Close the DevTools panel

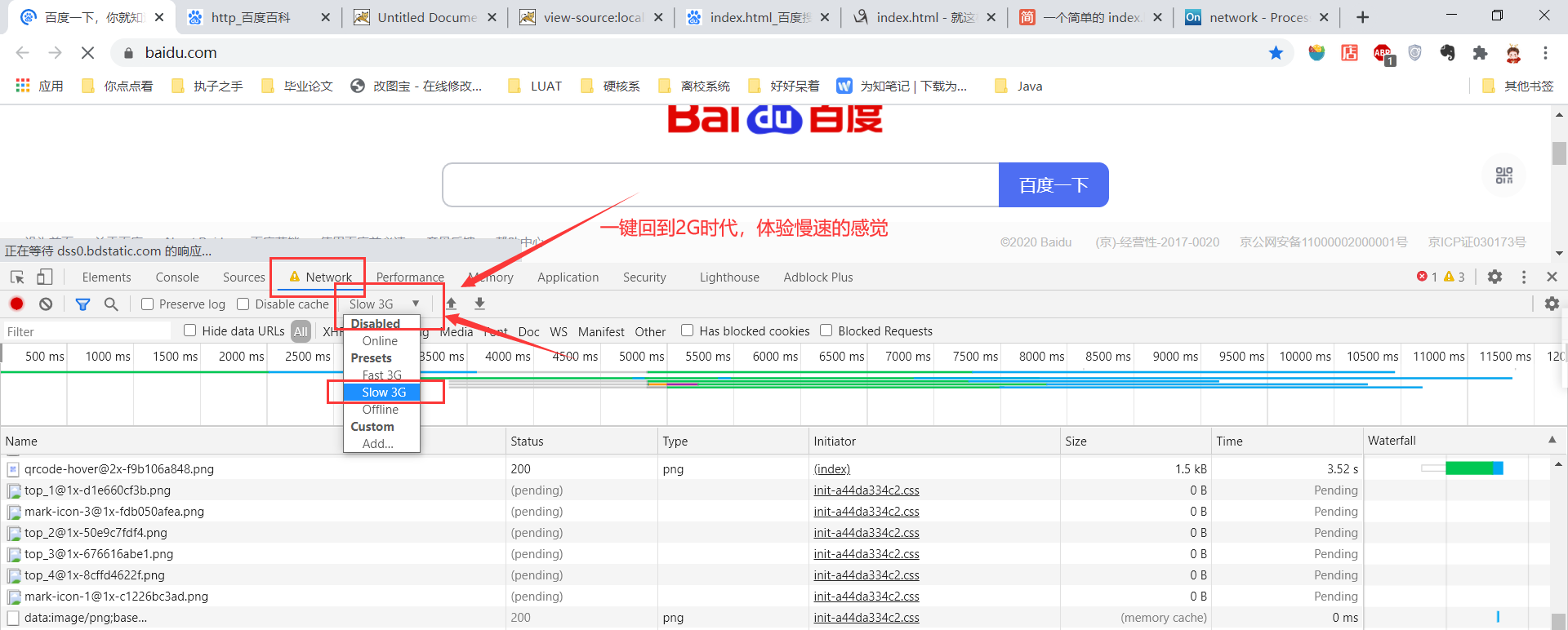[1552, 277]
